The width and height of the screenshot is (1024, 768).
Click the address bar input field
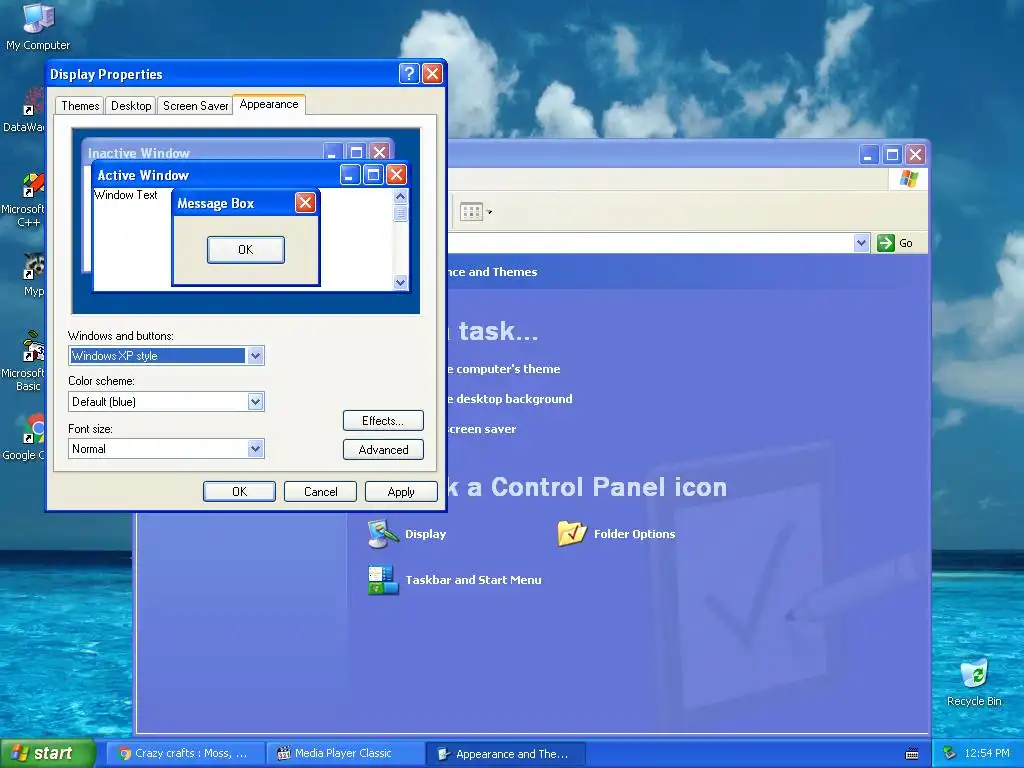(x=650, y=243)
